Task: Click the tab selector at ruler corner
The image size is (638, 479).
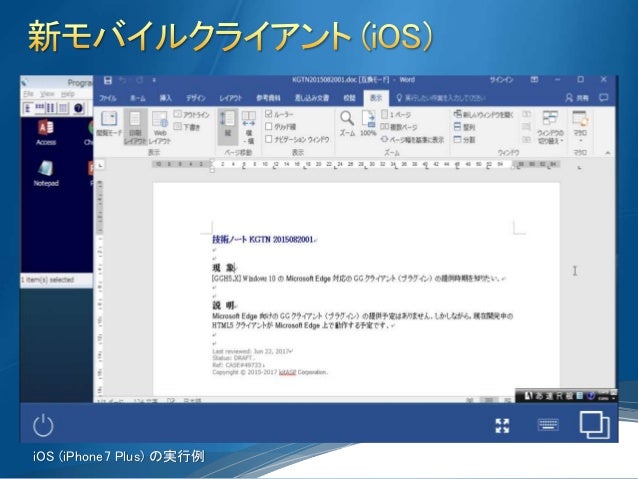Action: point(100,165)
